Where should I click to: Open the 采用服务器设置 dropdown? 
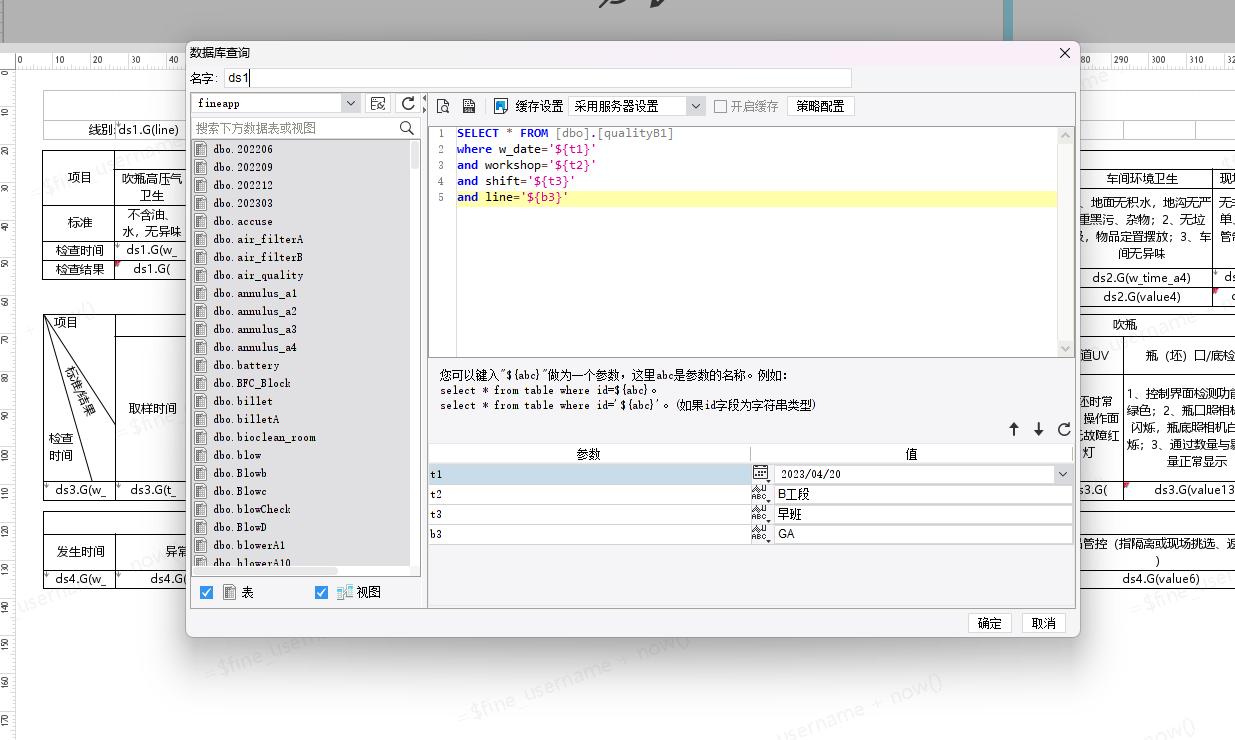point(696,106)
